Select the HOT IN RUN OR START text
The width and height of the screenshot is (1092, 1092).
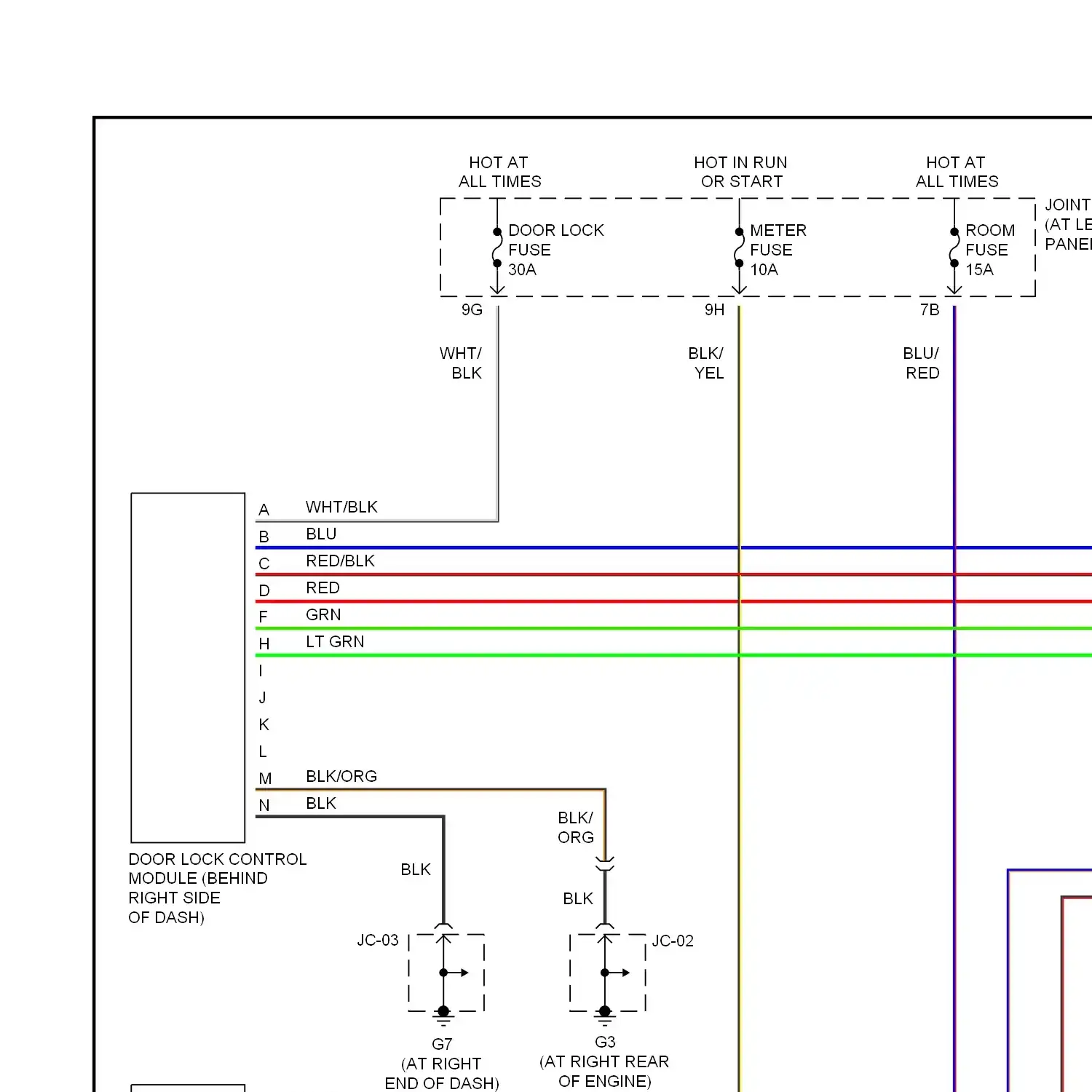[x=741, y=172]
